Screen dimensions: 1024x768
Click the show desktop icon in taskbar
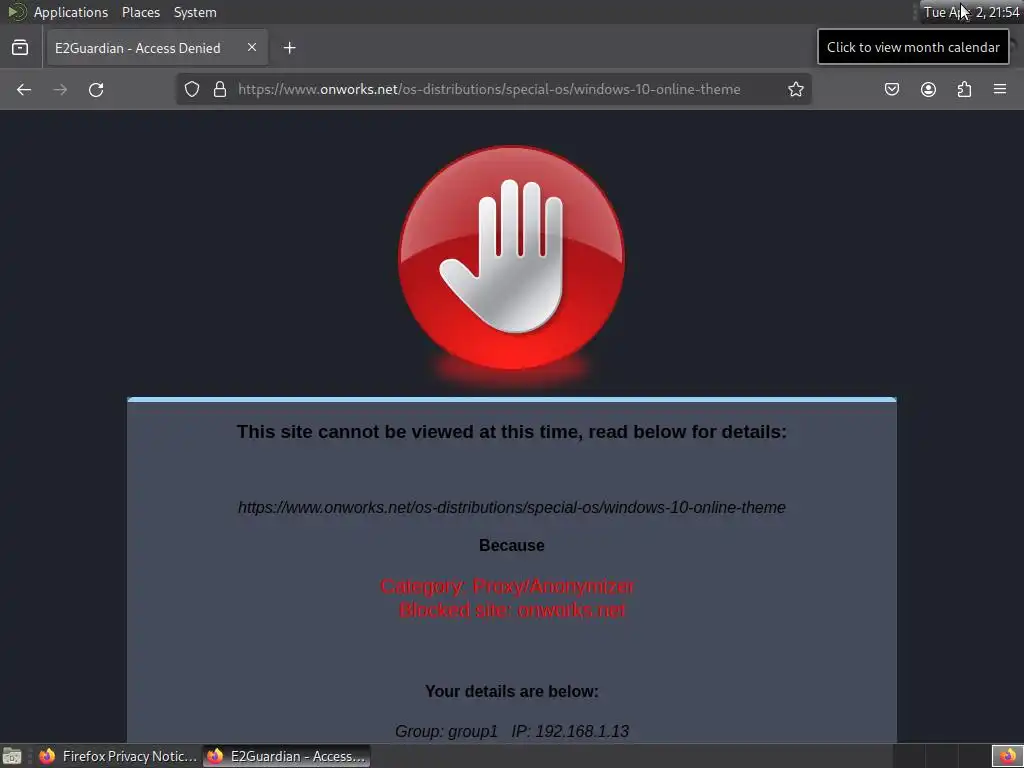(12, 756)
